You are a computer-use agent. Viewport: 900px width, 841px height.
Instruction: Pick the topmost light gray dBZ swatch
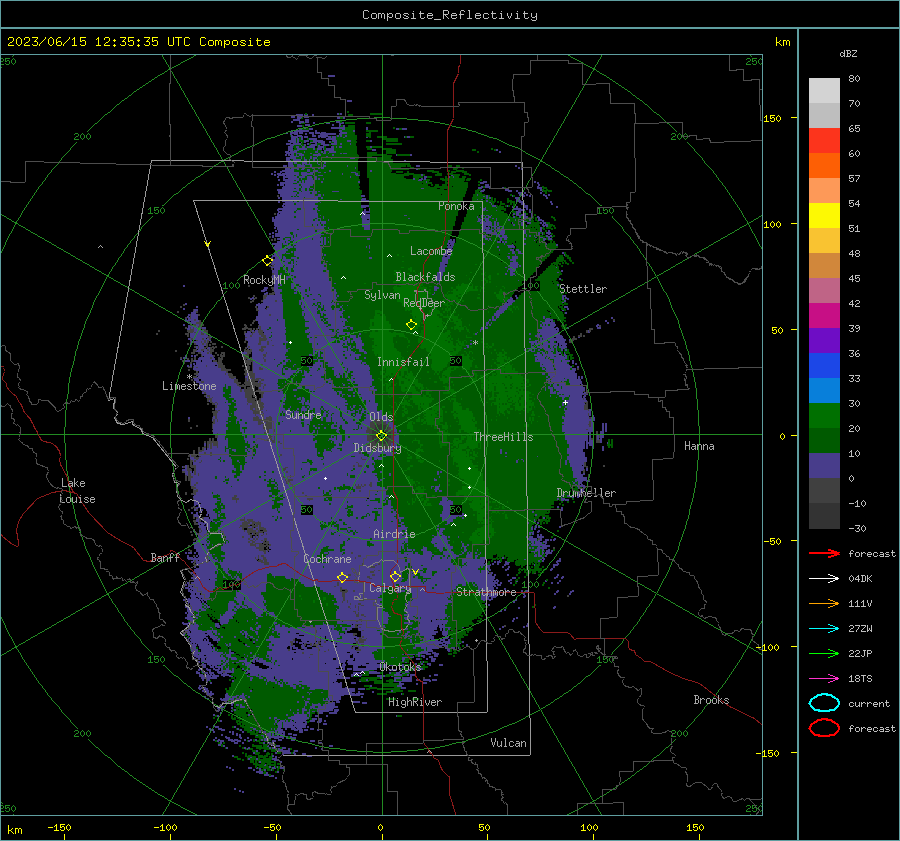click(x=824, y=91)
